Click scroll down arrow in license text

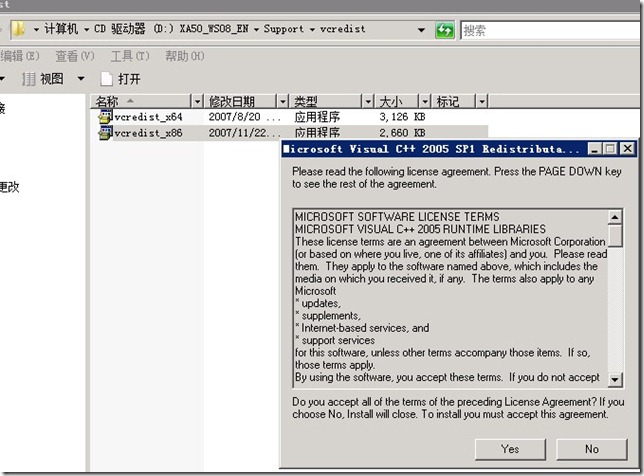tap(615, 379)
